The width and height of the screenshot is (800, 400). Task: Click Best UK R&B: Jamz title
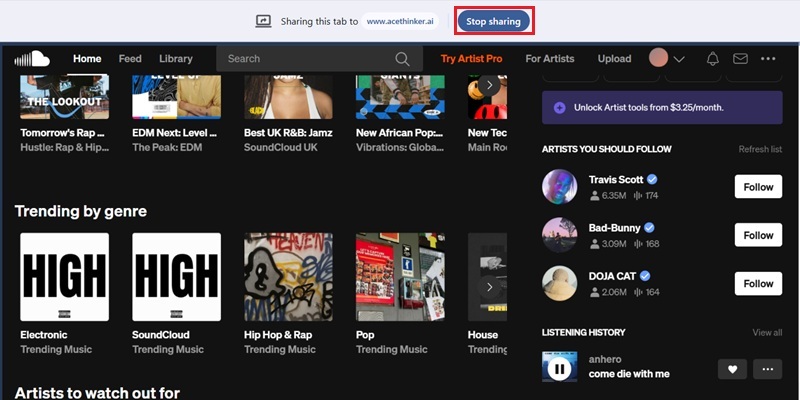pyautogui.click(x=288, y=133)
